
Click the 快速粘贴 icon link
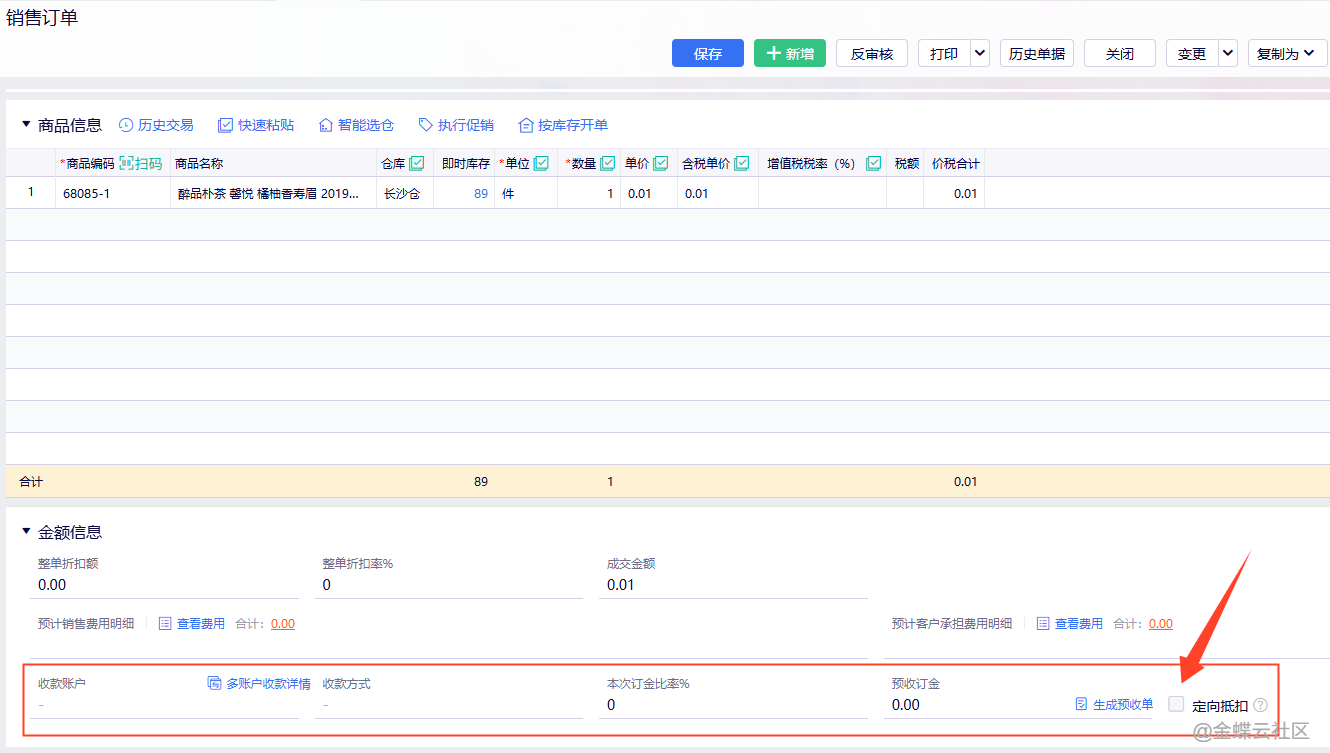tap(256, 125)
